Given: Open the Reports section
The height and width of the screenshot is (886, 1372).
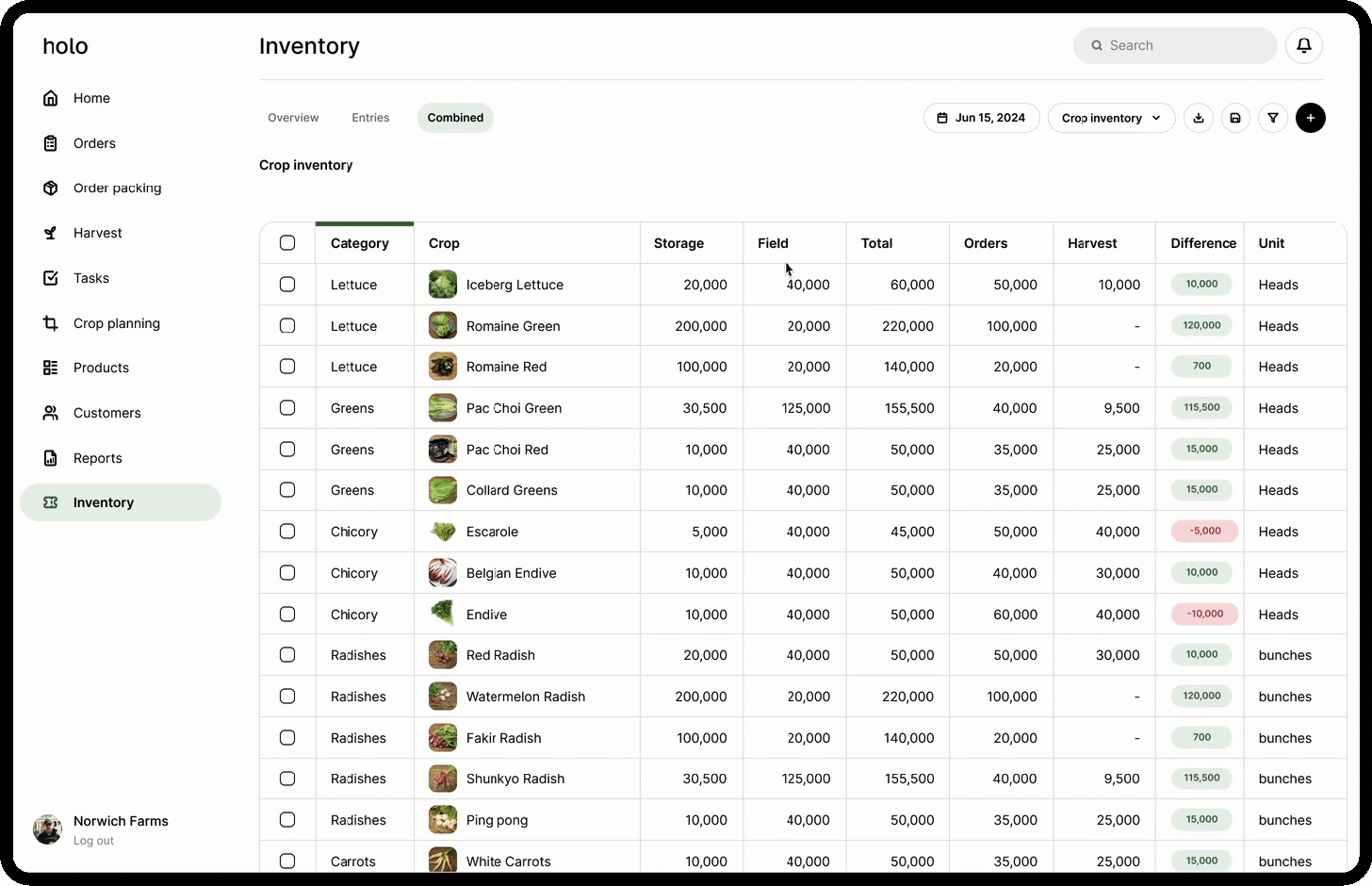Looking at the screenshot, I should click(98, 458).
